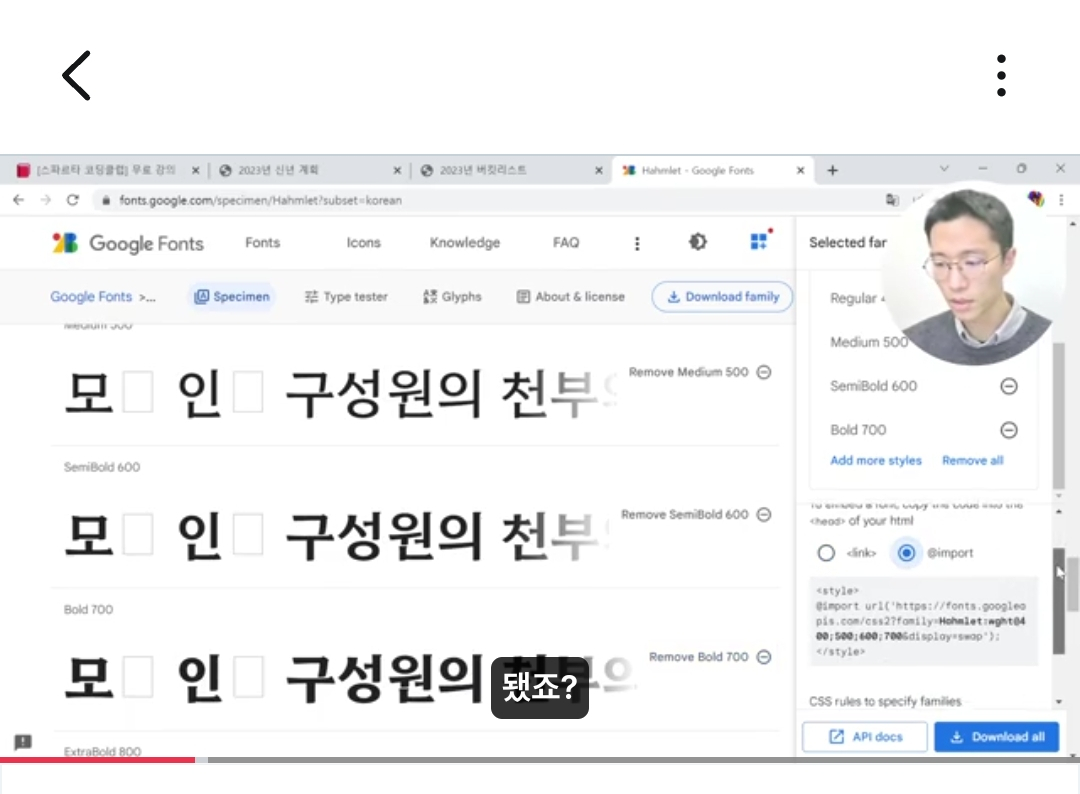Click 'CSS rules to specify families' text
The image size is (1080, 794).
tap(885, 701)
